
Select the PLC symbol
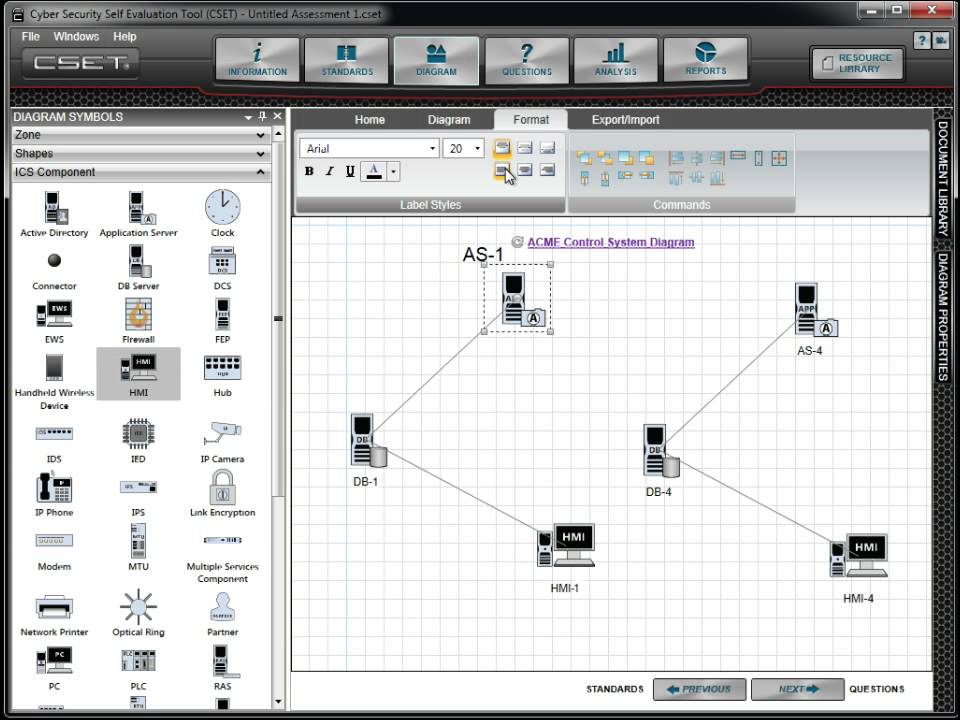(138, 669)
